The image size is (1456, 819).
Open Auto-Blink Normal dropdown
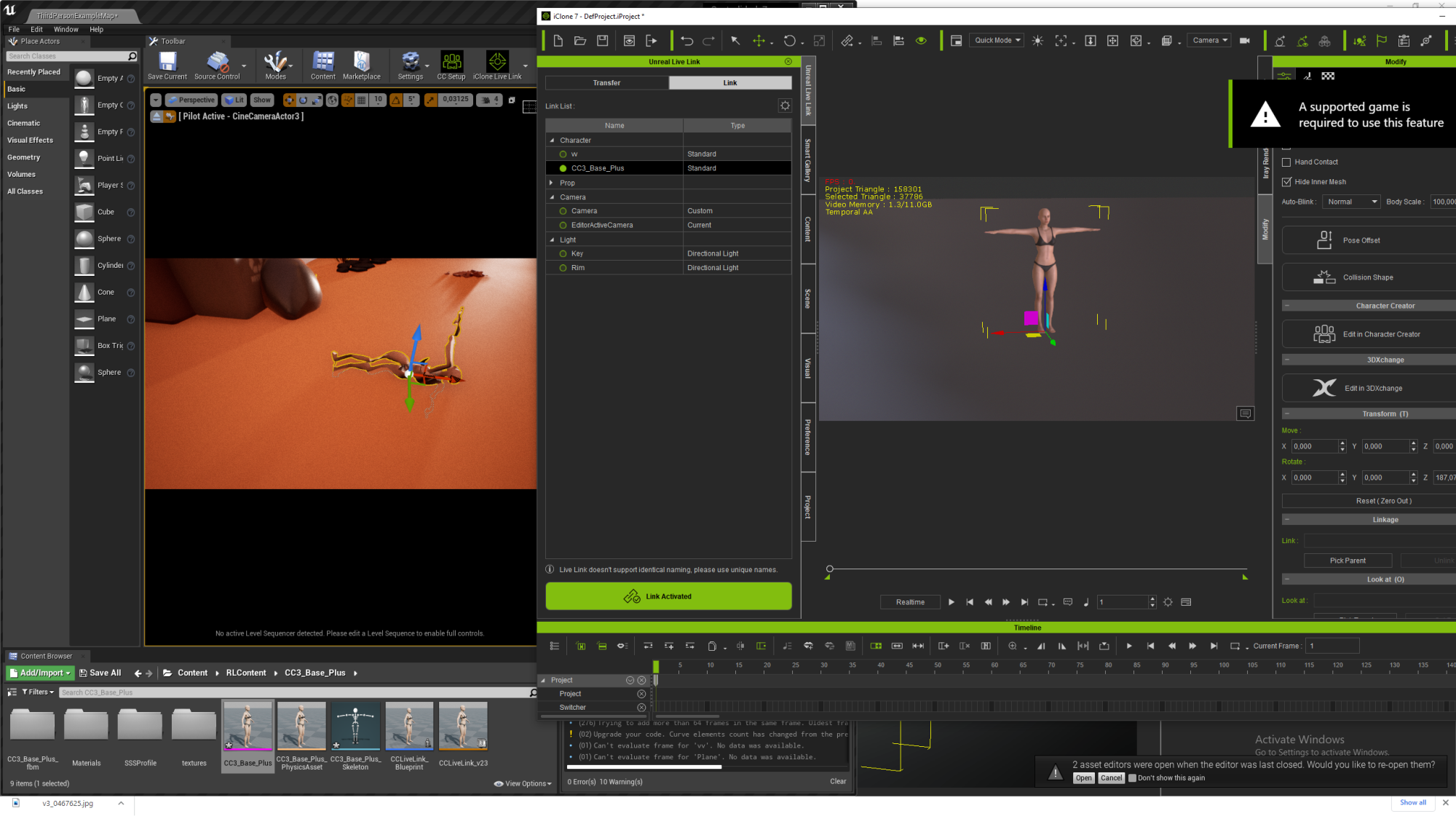[x=1351, y=202]
